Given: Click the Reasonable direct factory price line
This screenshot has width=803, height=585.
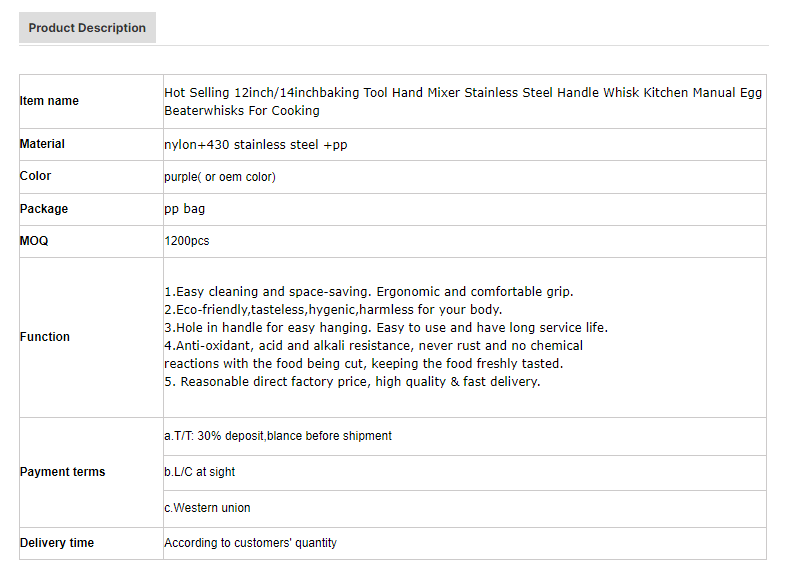Looking at the screenshot, I should 352,382.
